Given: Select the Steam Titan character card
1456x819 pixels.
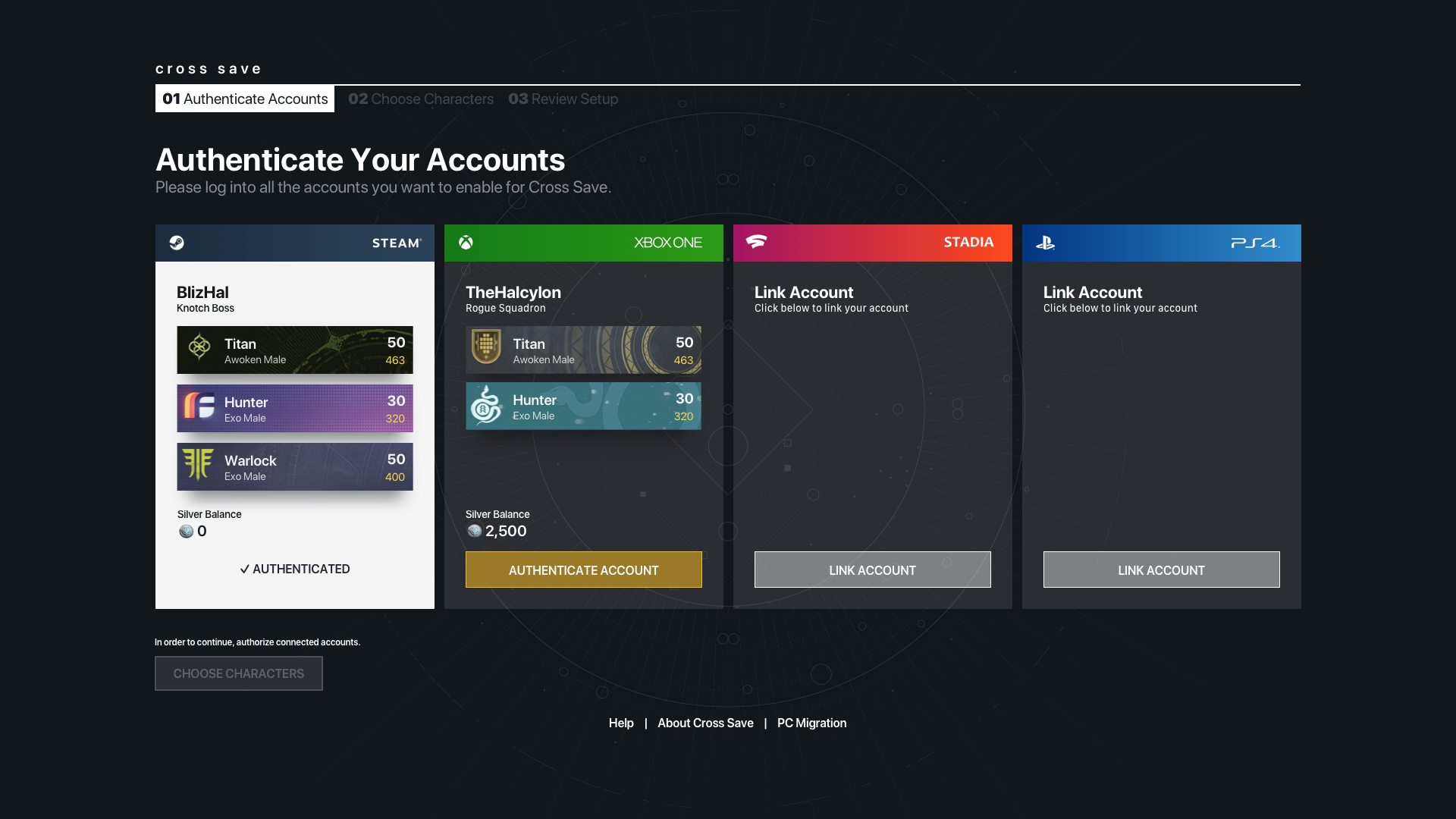Looking at the screenshot, I should [x=295, y=350].
